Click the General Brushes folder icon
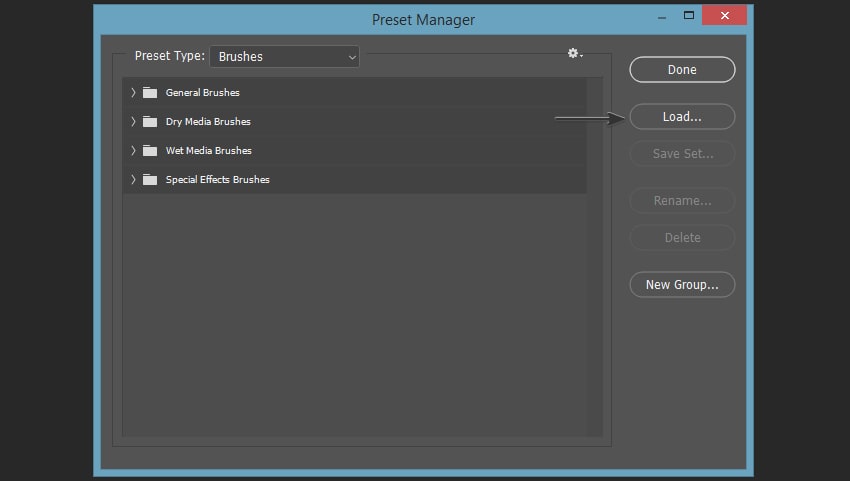Image resolution: width=850 pixels, height=481 pixels. pos(150,93)
